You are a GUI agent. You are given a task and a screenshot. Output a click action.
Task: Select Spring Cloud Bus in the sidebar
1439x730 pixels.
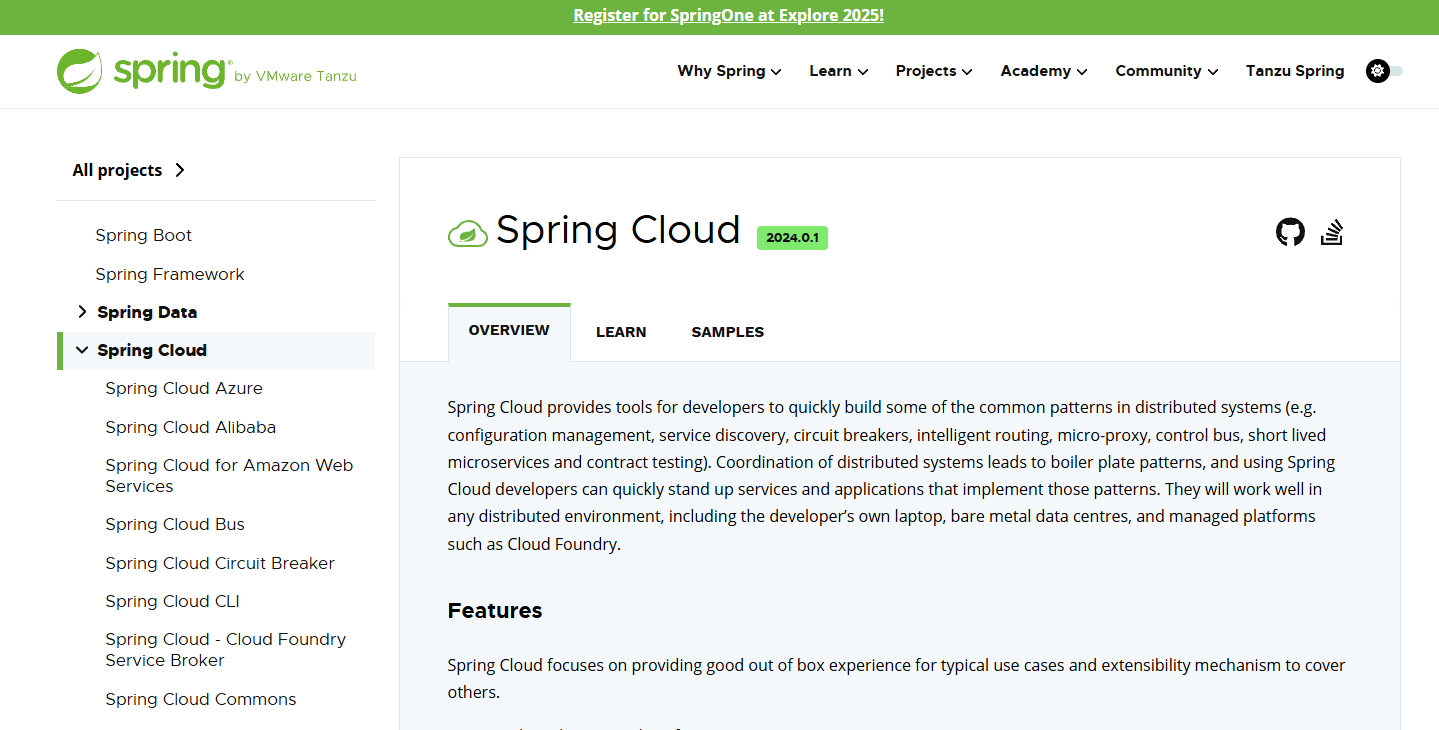click(x=175, y=524)
